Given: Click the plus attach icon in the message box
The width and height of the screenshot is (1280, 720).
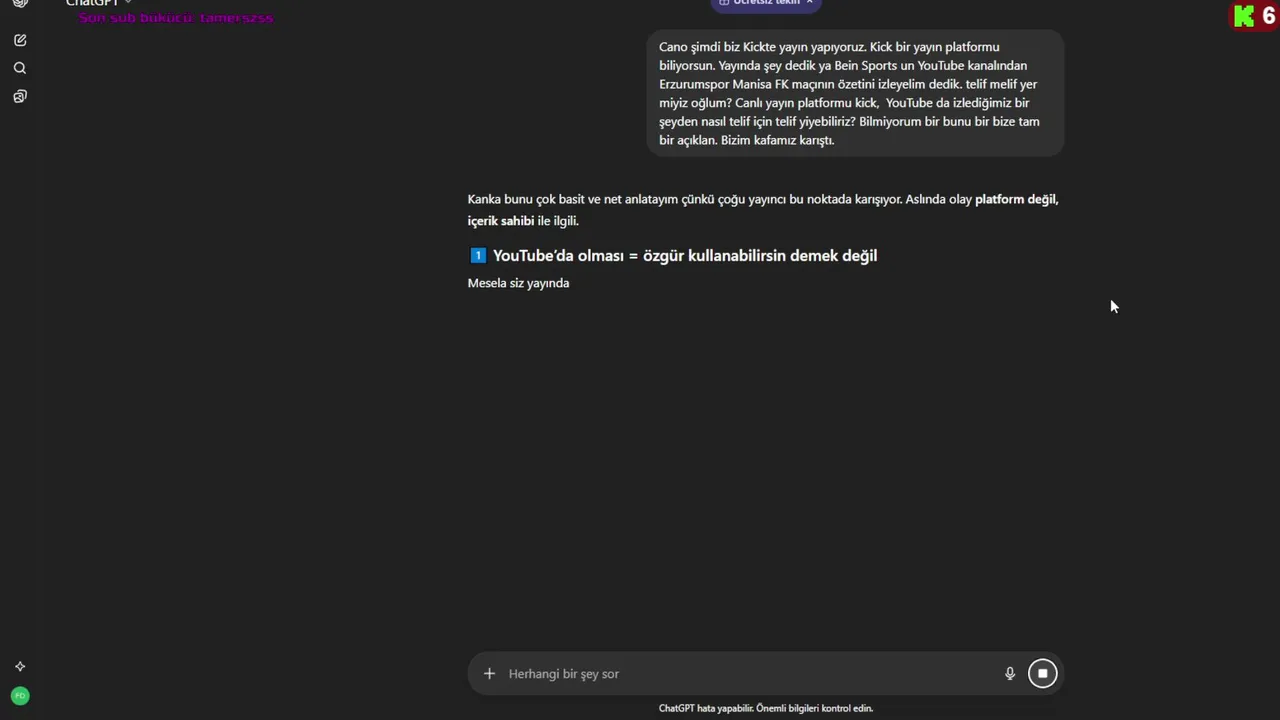Looking at the screenshot, I should (489, 673).
